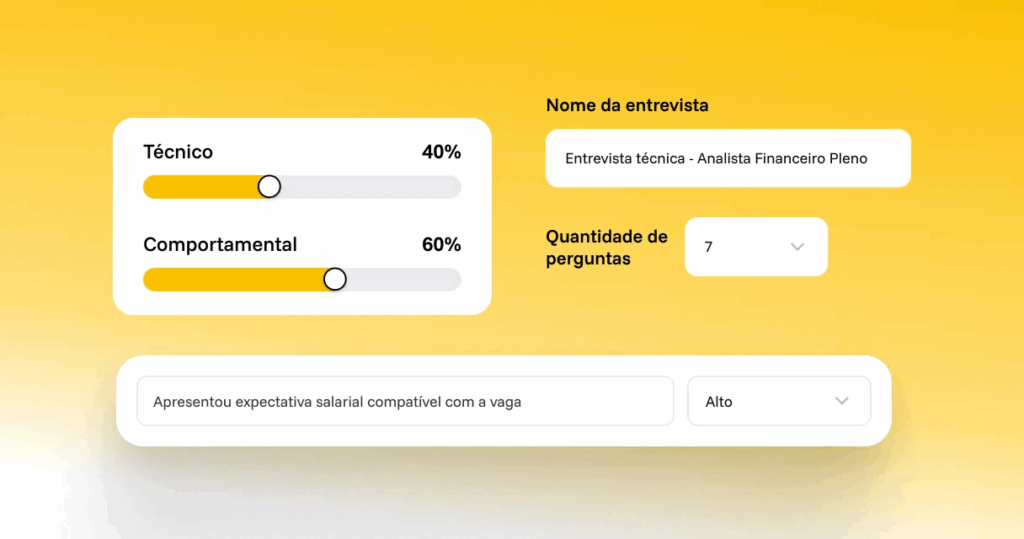
Task: Open the Quantidade de perguntas dropdown
Action: [x=755, y=246]
